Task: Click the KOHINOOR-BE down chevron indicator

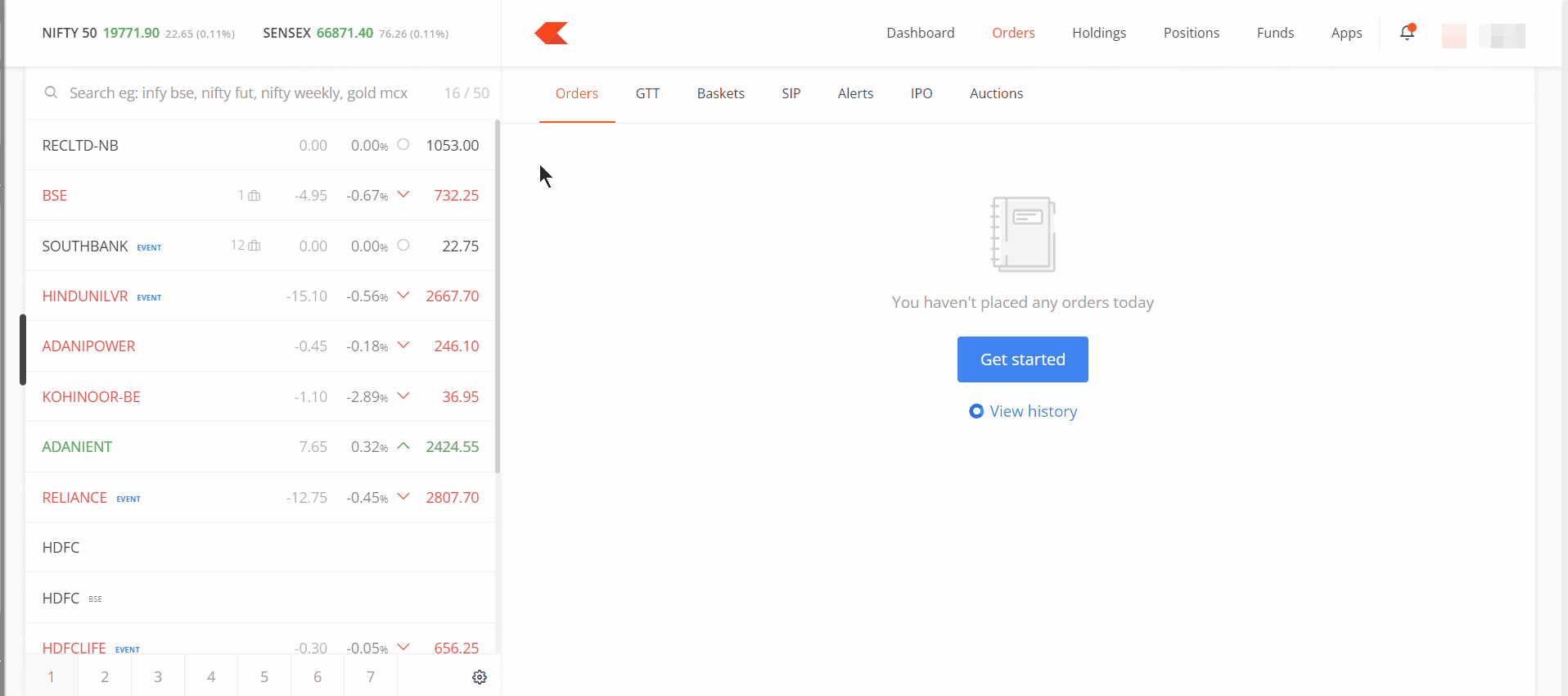Action: pos(403,396)
